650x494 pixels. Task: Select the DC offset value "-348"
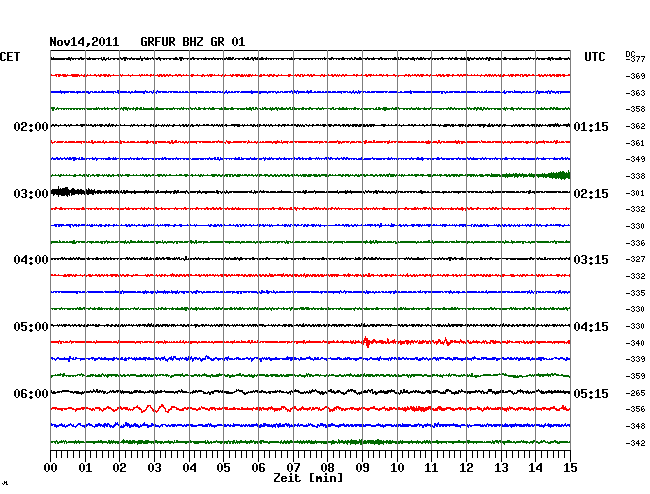(635, 426)
